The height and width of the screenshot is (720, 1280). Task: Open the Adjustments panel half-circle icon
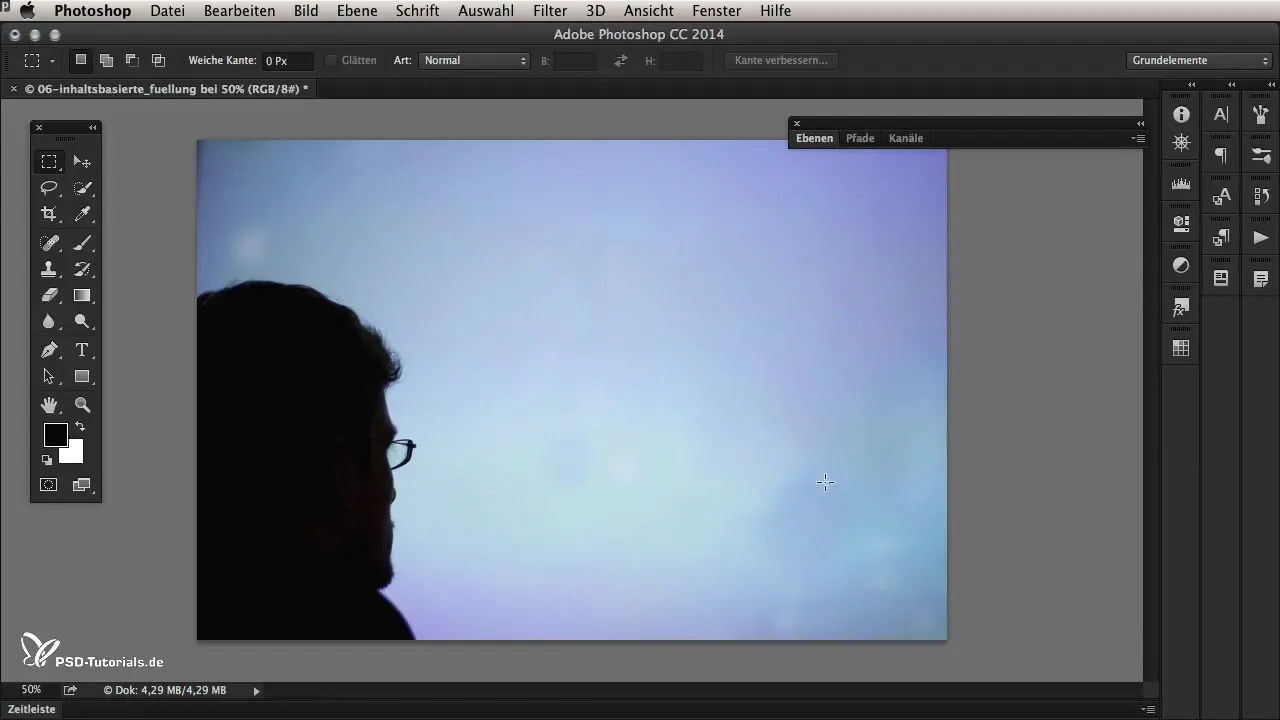tap(1181, 265)
